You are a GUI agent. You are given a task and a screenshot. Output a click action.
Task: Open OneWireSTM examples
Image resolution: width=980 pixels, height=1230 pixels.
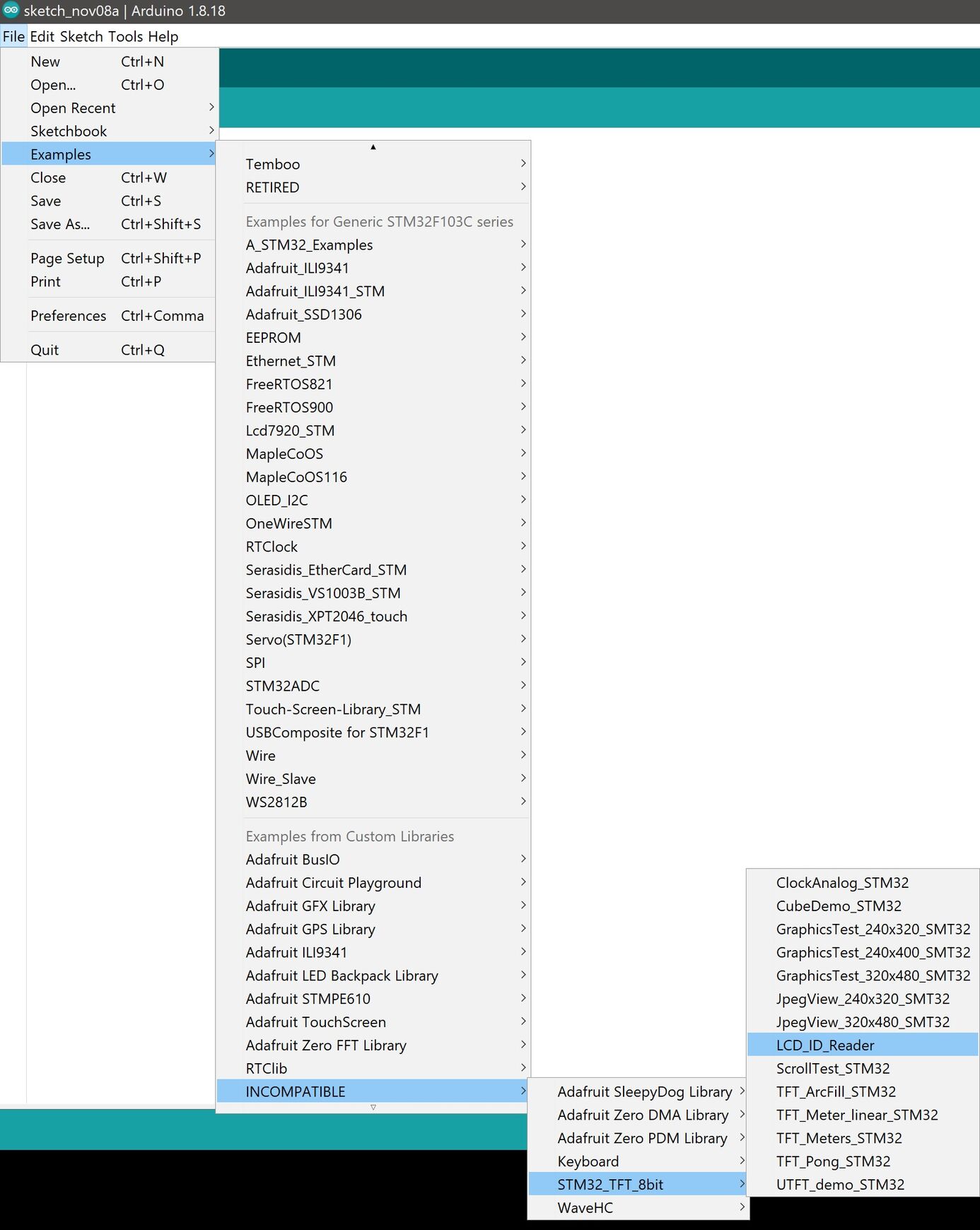click(373, 524)
